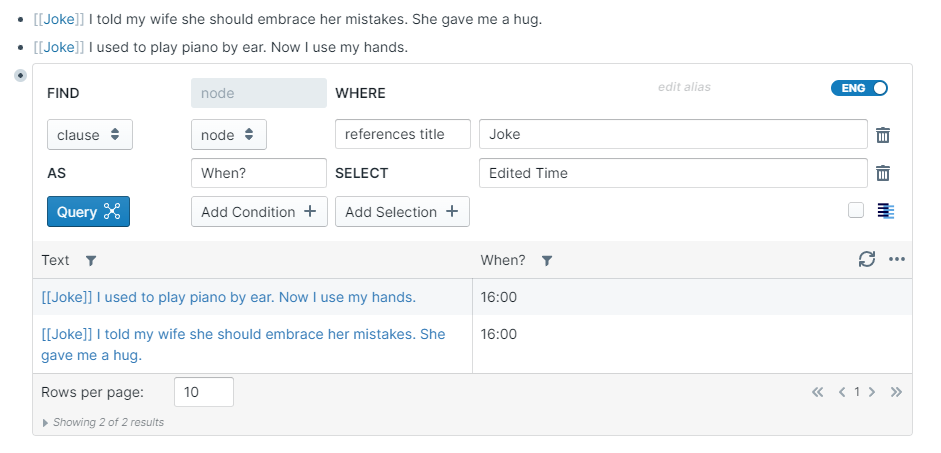This screenshot has height=453, width=941.
Task: Click the Rows per page field
Action: (204, 392)
